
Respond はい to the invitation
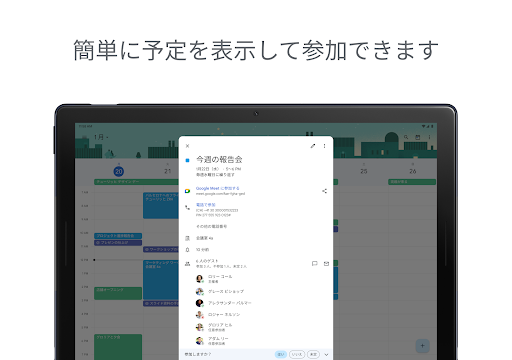click(281, 354)
